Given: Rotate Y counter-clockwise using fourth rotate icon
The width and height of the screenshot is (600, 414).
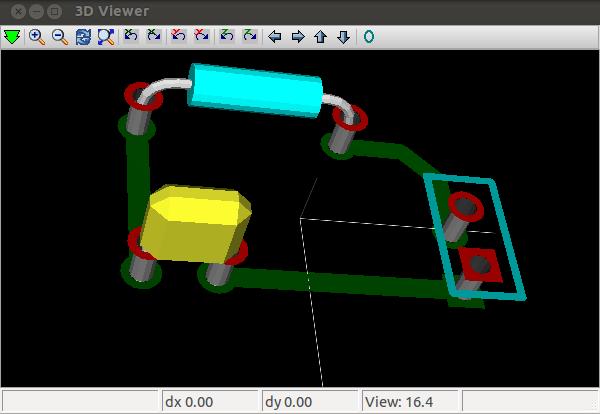Looking at the screenshot, I should (x=201, y=37).
